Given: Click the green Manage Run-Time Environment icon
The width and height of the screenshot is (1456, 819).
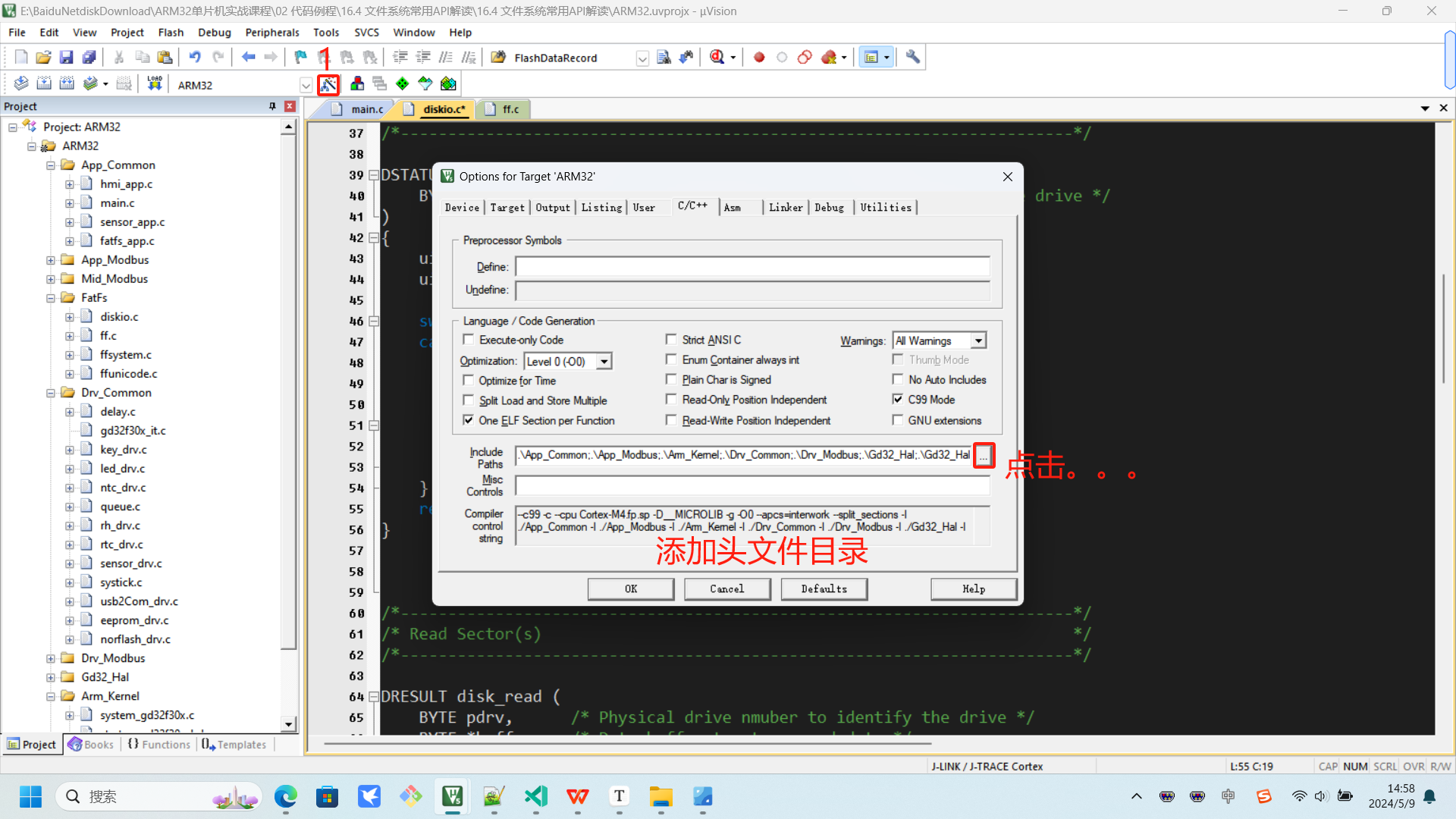Looking at the screenshot, I should pyautogui.click(x=403, y=84).
